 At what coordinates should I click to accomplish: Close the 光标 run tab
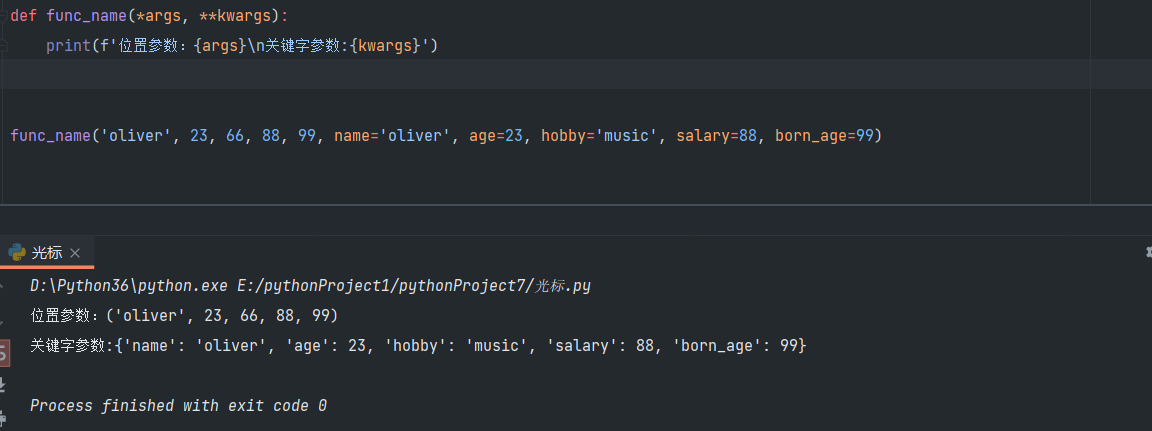[x=75, y=253]
